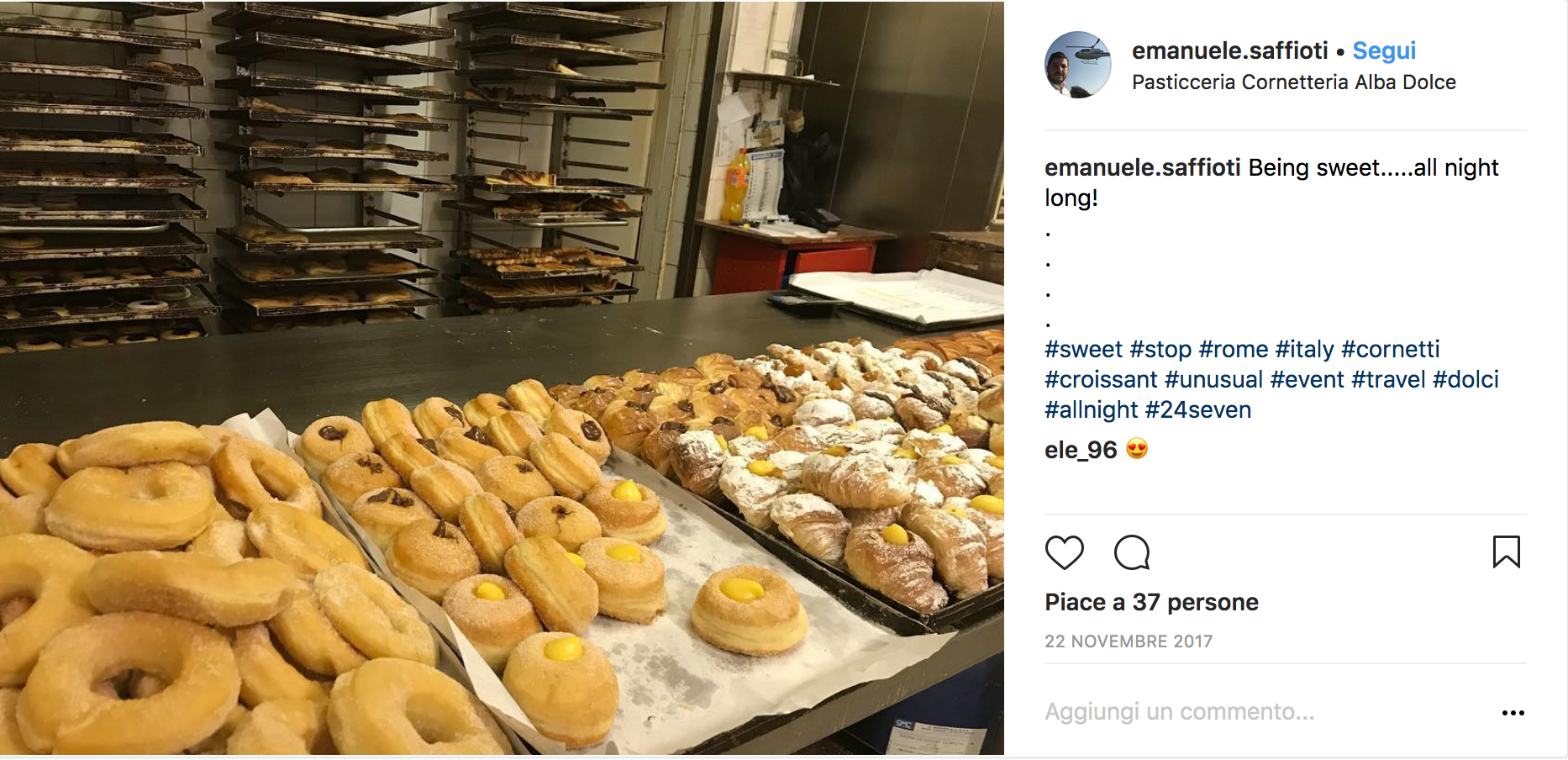
Task: Open the #rome hashtag
Action: click(x=1233, y=350)
